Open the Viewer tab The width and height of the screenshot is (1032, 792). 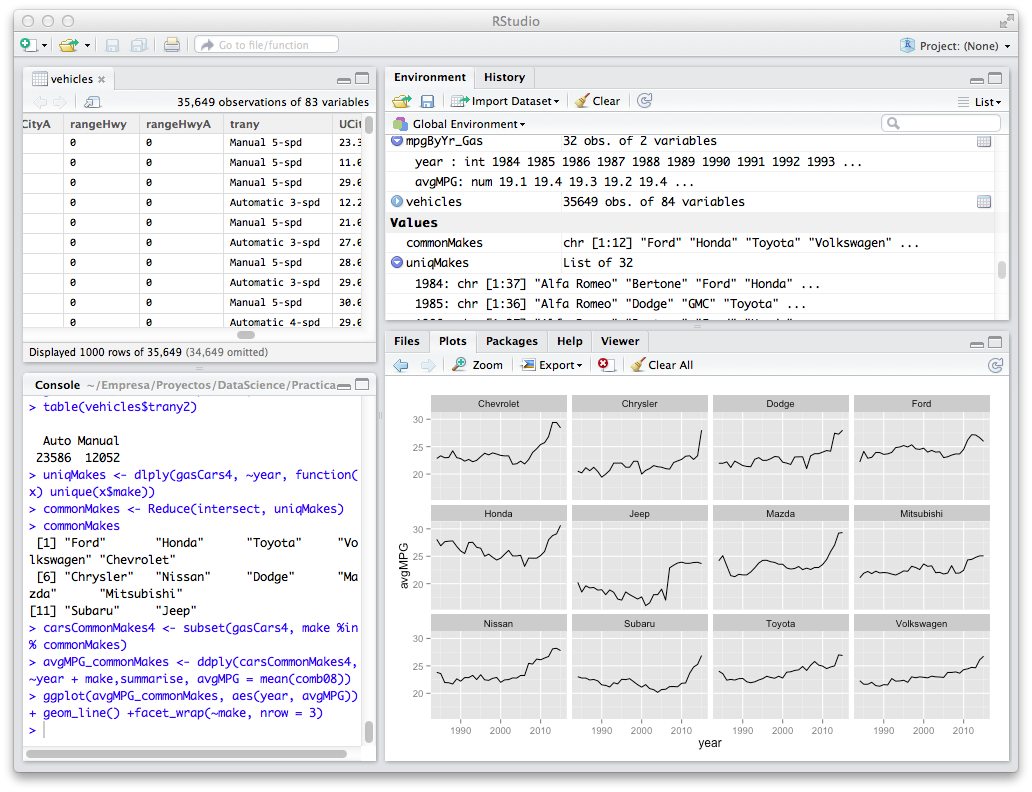click(620, 341)
